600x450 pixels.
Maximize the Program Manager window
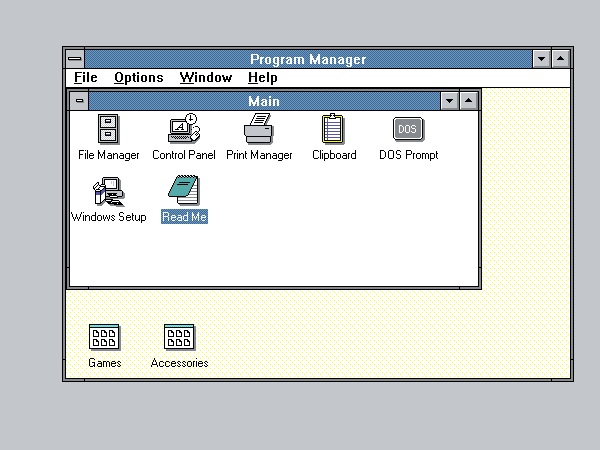[x=561, y=59]
